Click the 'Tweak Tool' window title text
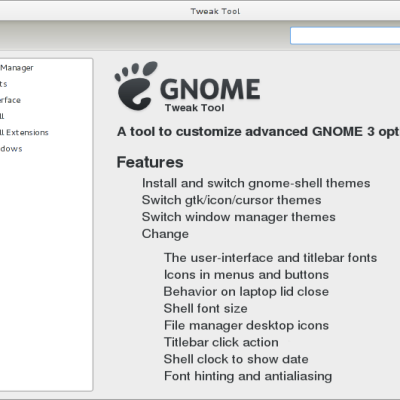 [x=215, y=11]
